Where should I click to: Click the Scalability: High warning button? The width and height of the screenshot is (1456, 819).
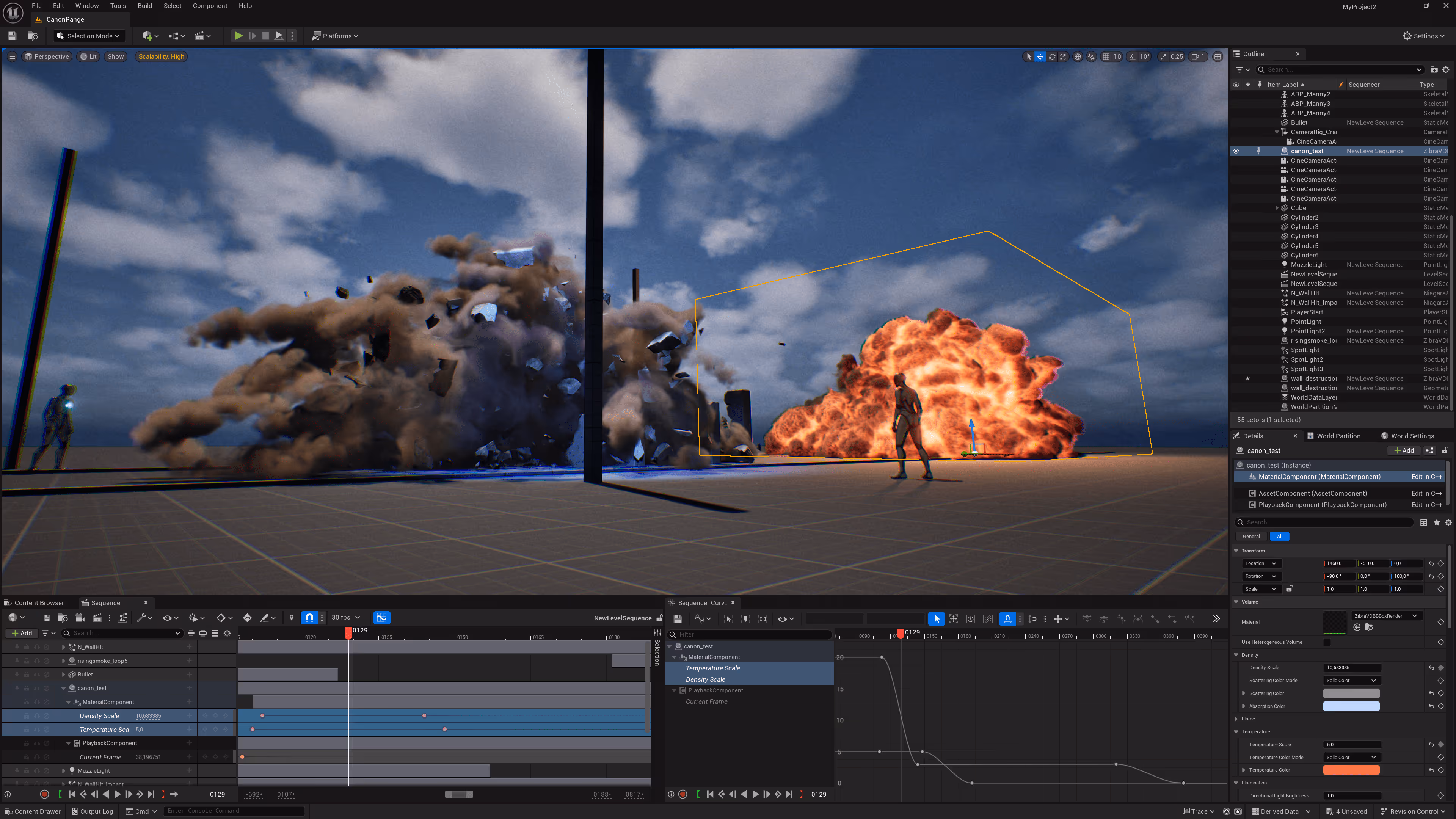[x=162, y=56]
